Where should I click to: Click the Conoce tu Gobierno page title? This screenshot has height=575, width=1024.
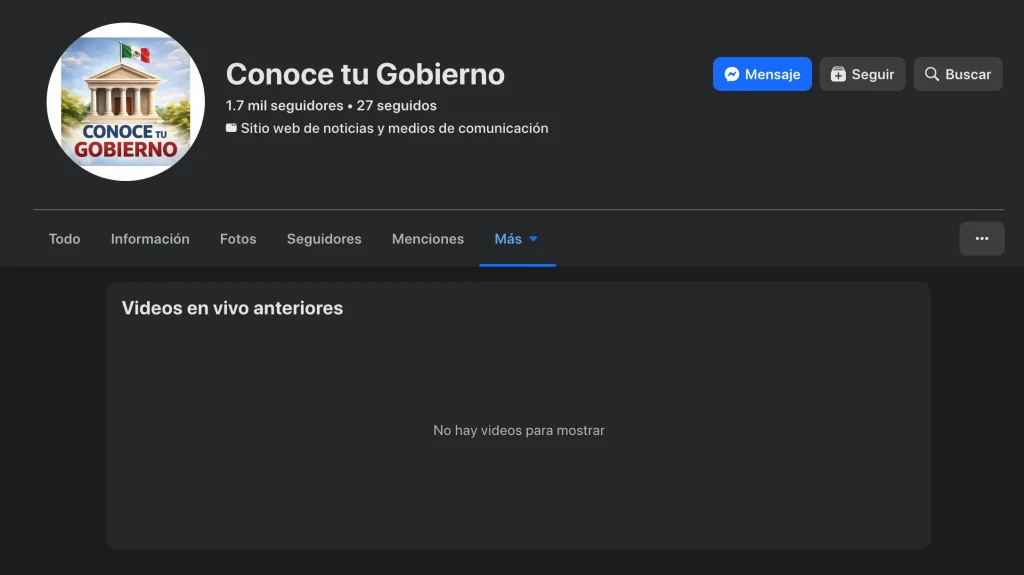click(365, 74)
